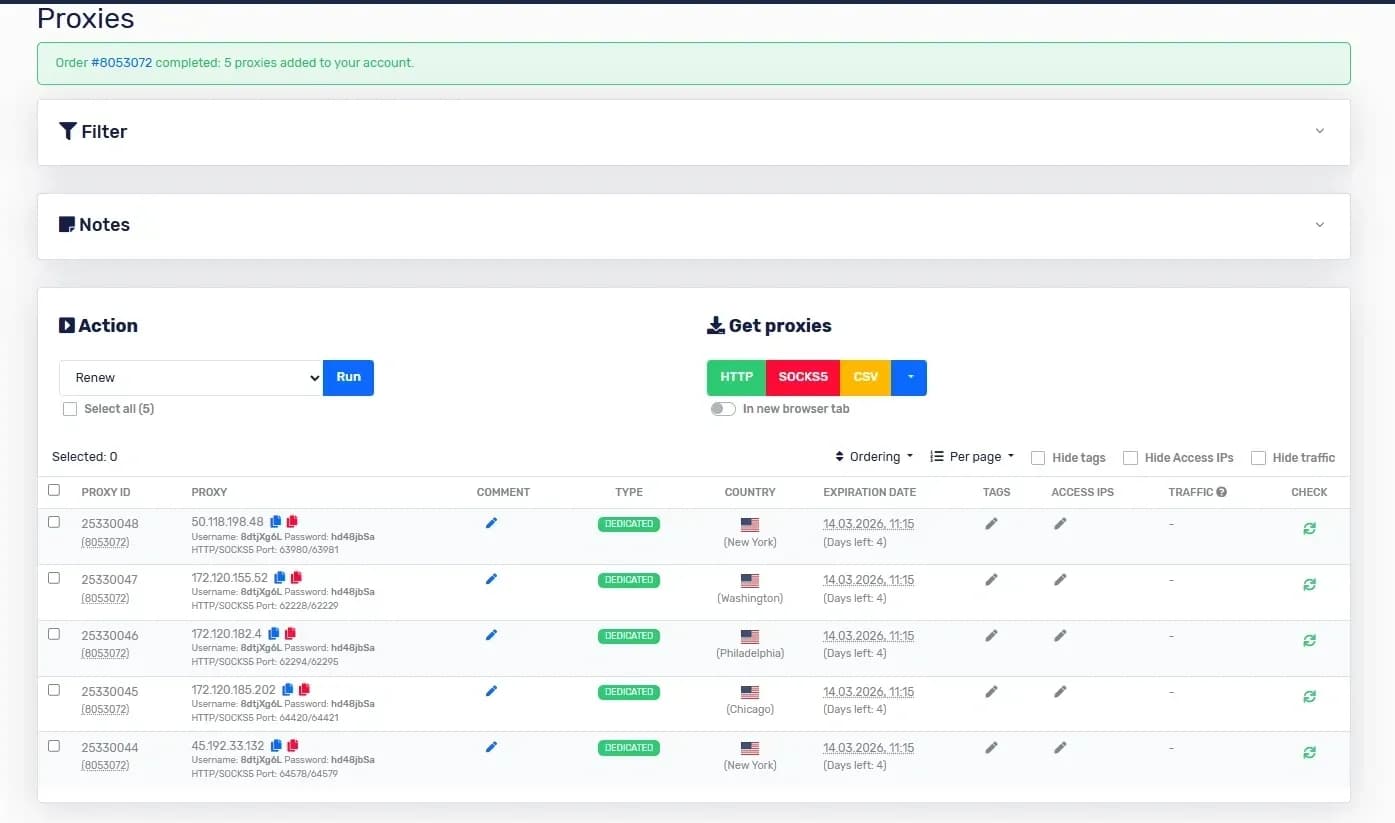
Task: Edit comment for proxy 25330046
Action: point(491,635)
